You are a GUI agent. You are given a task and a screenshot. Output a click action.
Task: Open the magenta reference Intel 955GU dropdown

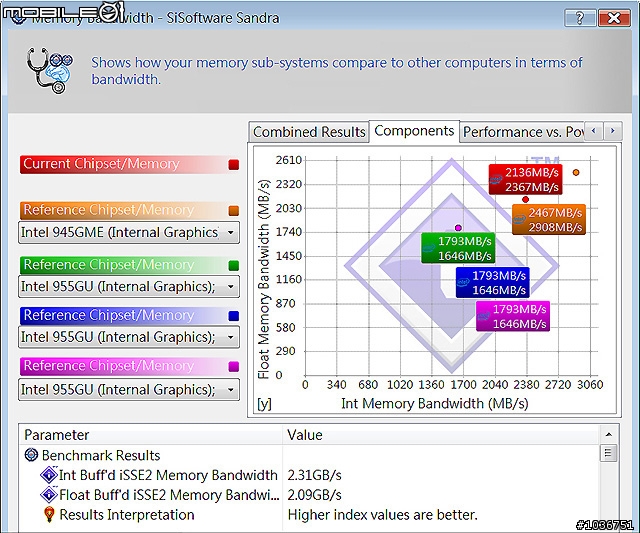(x=129, y=390)
